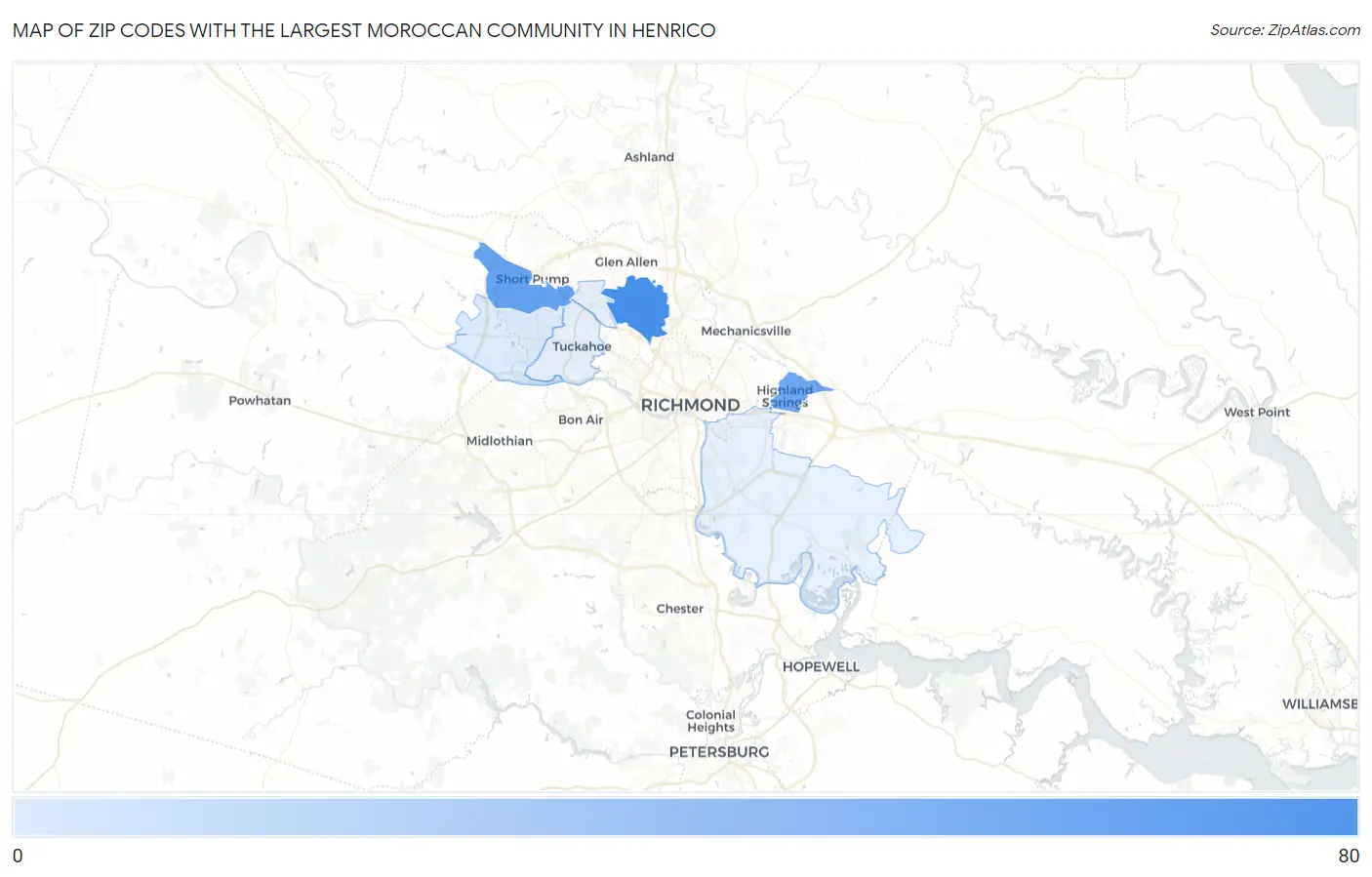
Task: Click the West Point label
Action: point(1257,412)
